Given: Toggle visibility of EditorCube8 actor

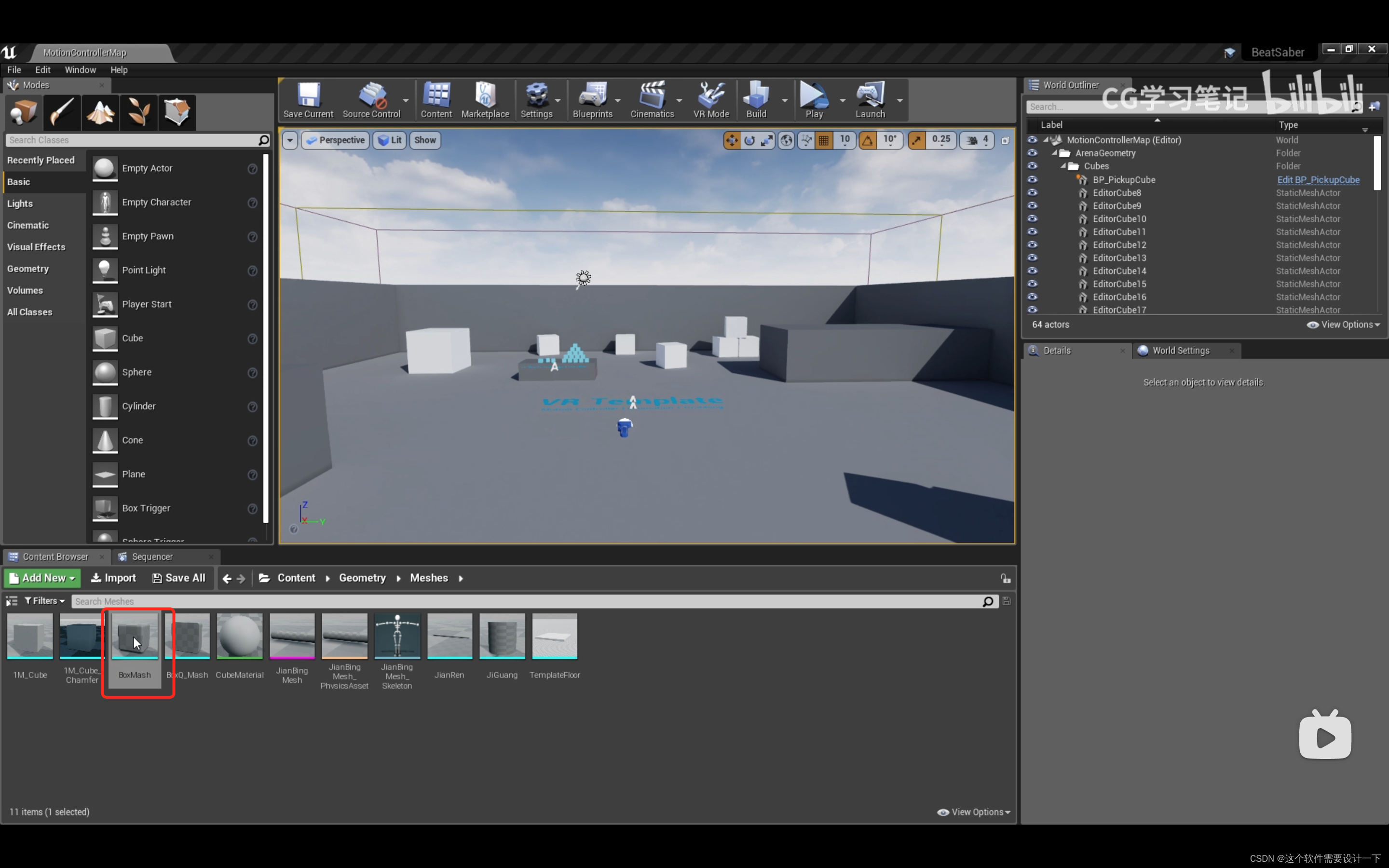Looking at the screenshot, I should (1033, 192).
